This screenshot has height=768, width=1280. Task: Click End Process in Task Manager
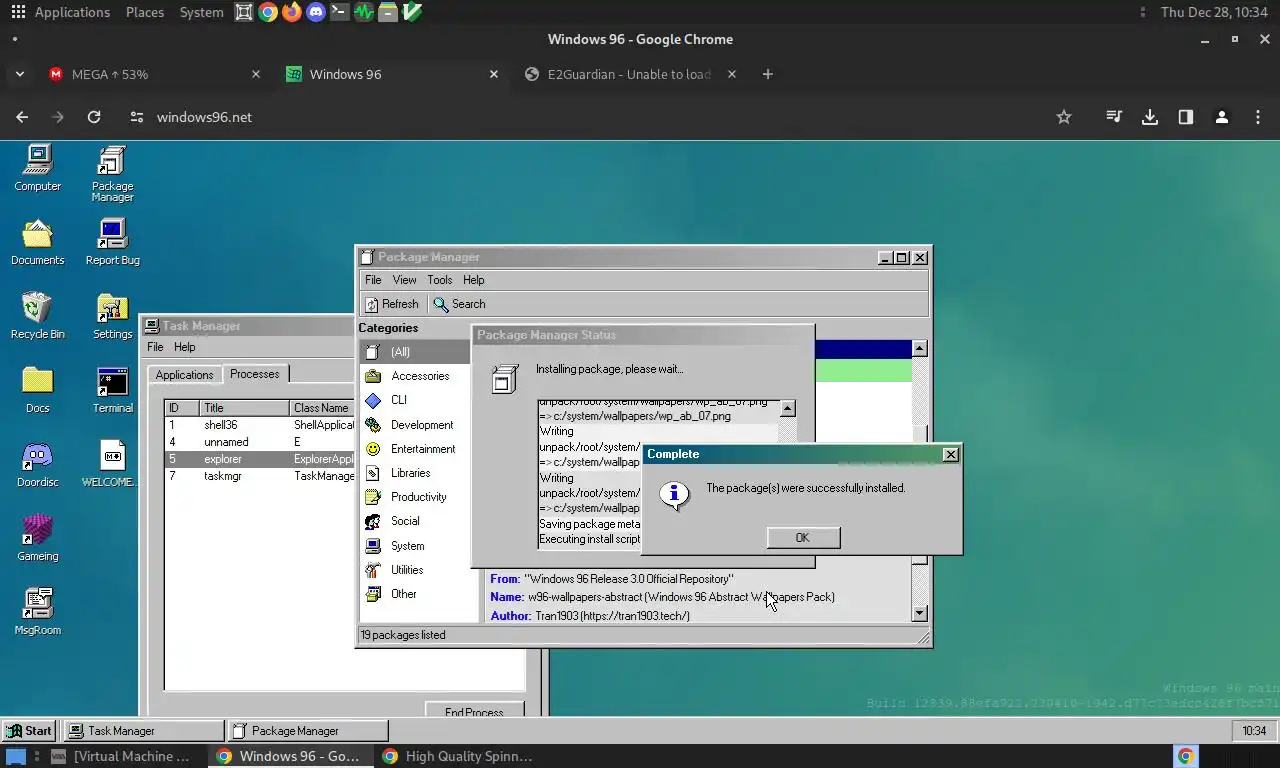click(474, 712)
